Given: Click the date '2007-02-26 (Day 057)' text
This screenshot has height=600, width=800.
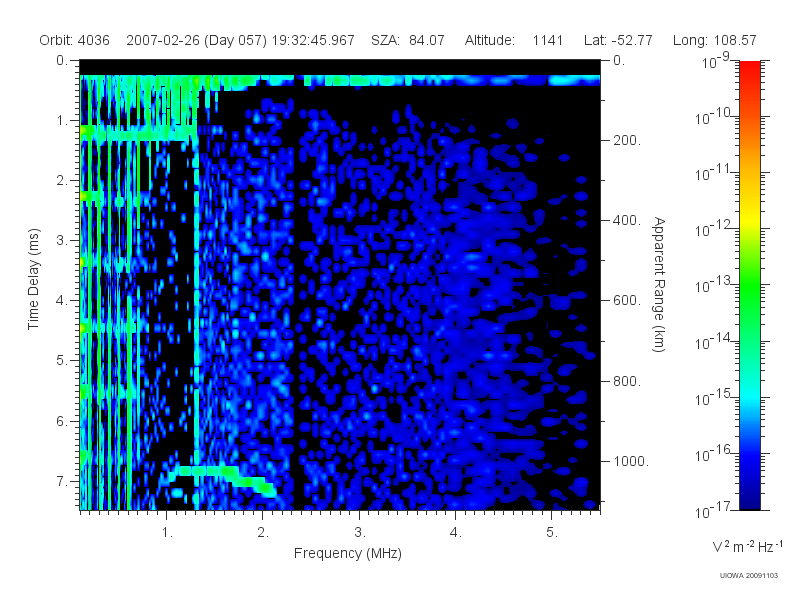Looking at the screenshot, I should tap(196, 40).
